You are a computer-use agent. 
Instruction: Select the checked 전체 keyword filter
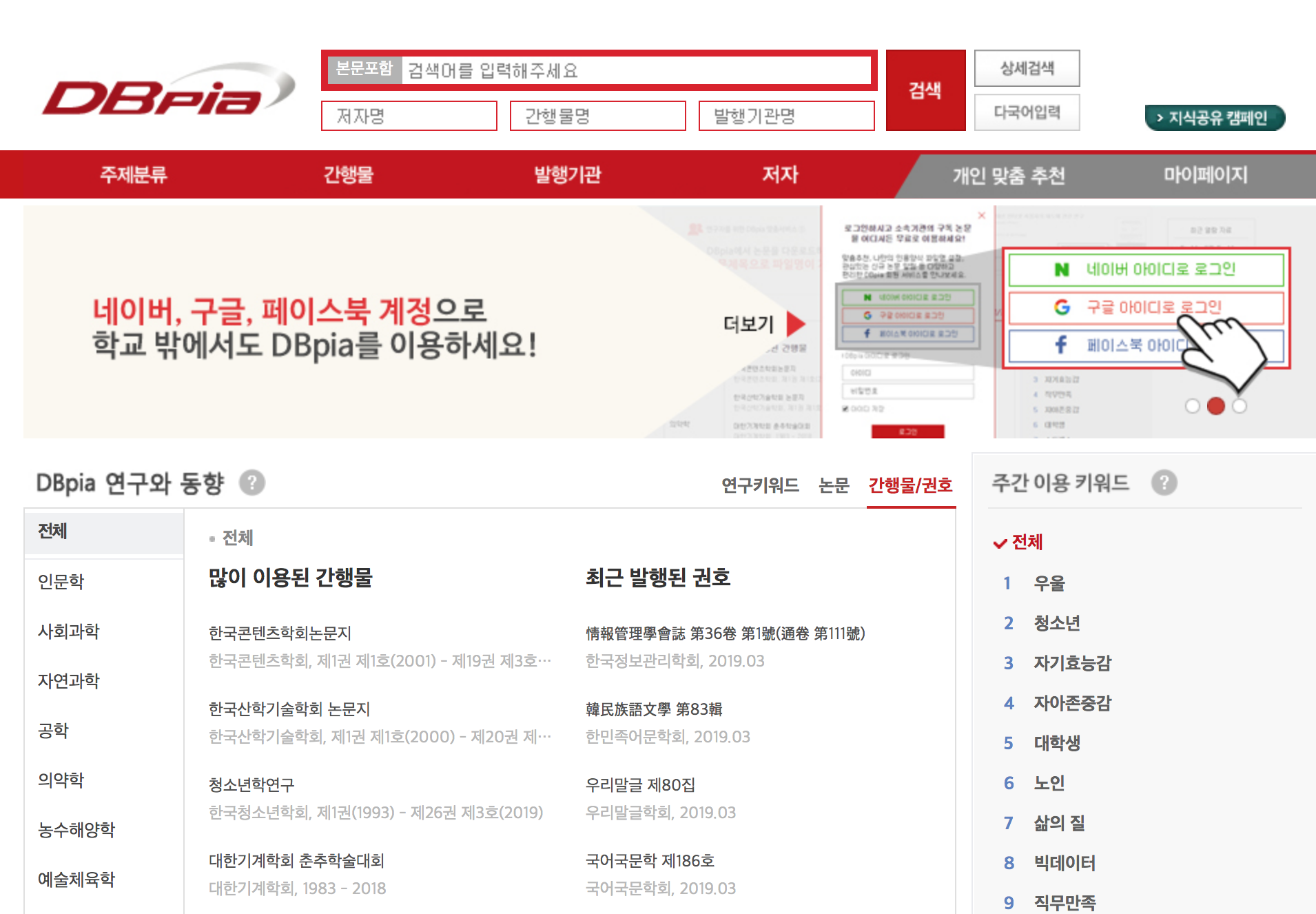click(1018, 542)
